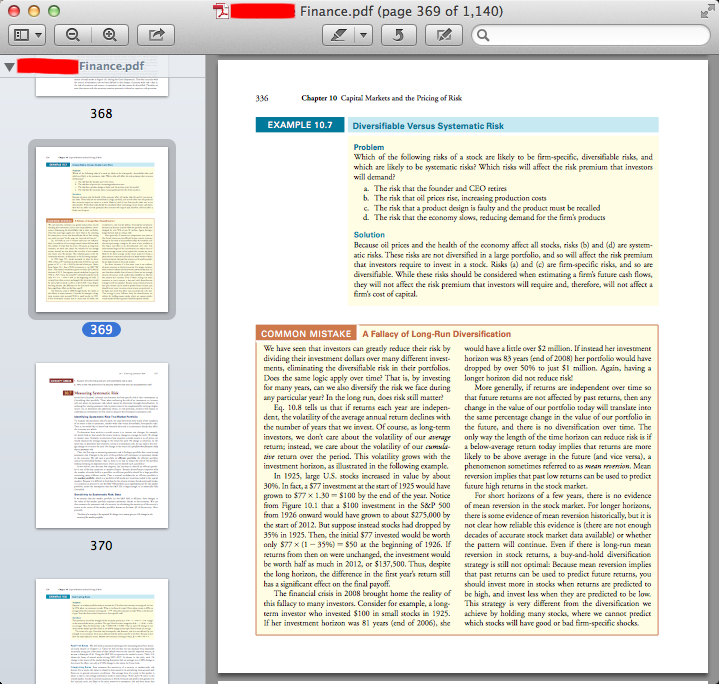Screen dimensions: 719x684
Task: Collapse the Finance.pdf disclosure triangle
Action: [x=9, y=67]
